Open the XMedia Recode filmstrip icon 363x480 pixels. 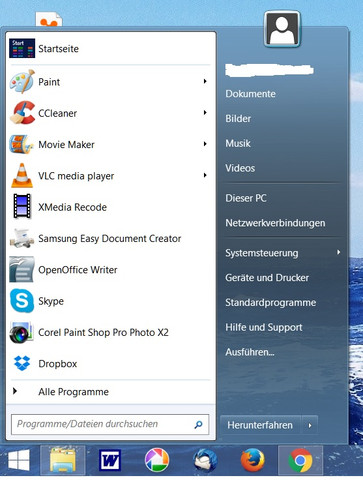22,206
